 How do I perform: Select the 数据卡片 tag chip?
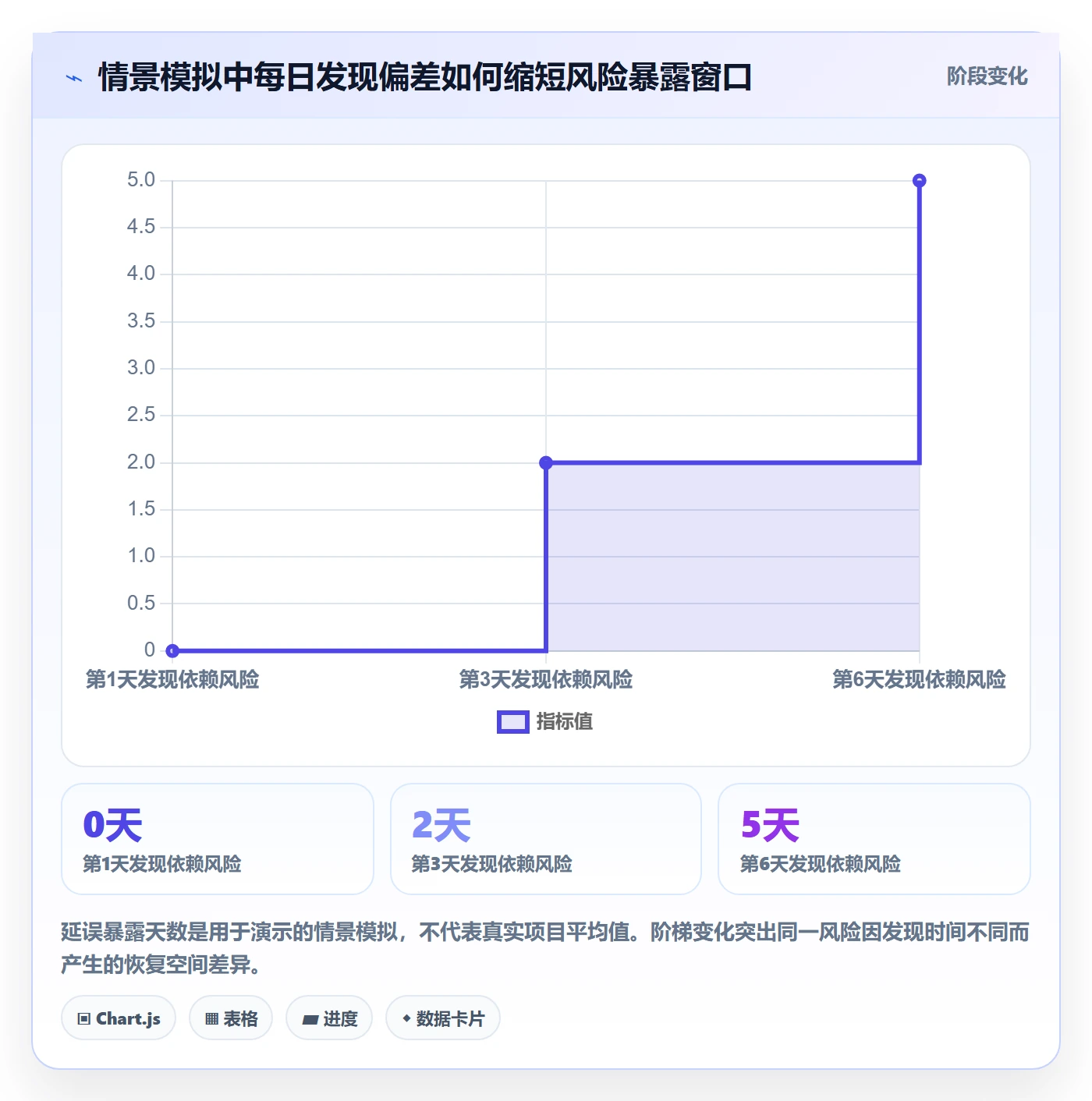click(x=443, y=1018)
